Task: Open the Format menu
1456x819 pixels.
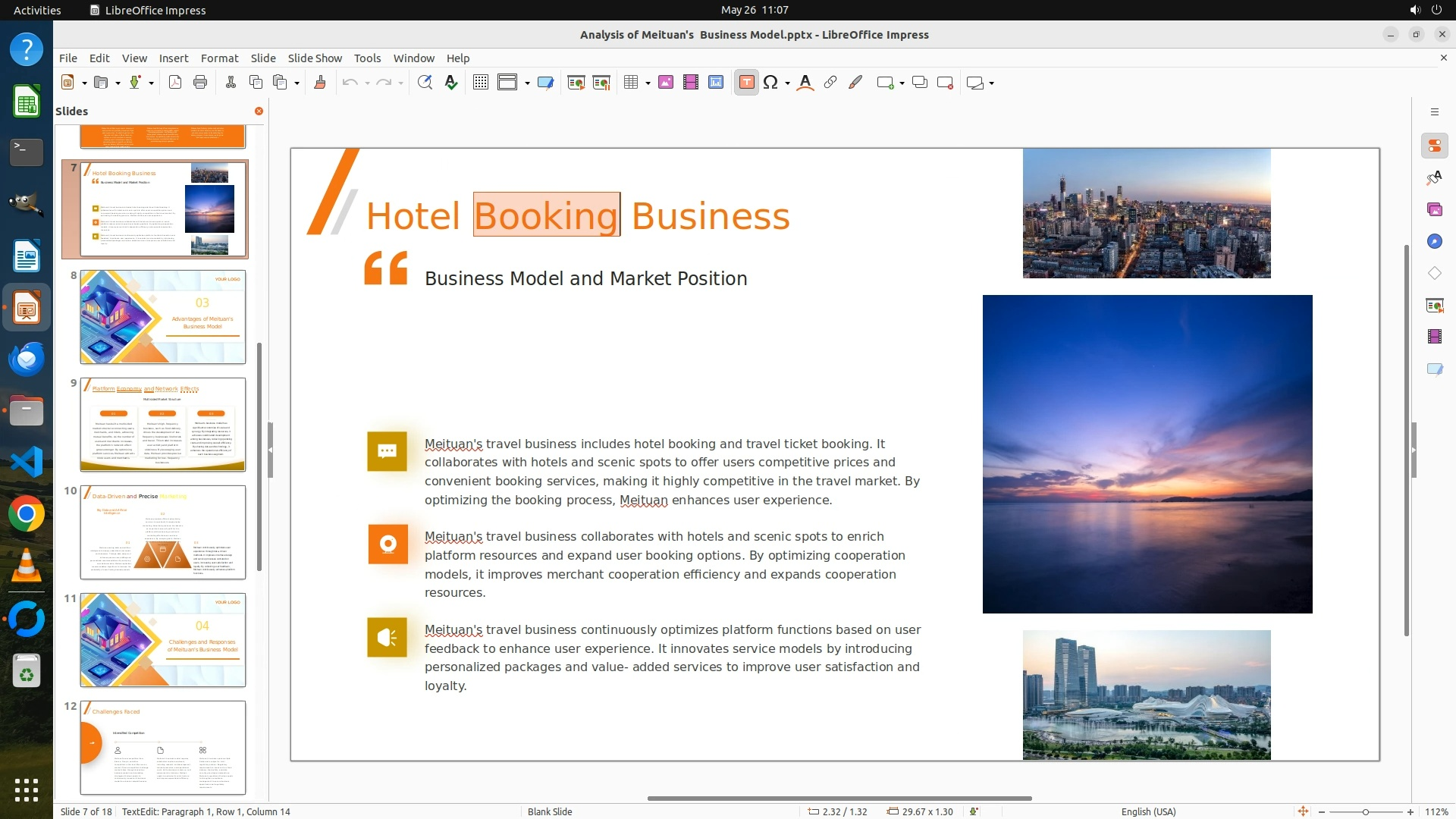Action: click(219, 58)
